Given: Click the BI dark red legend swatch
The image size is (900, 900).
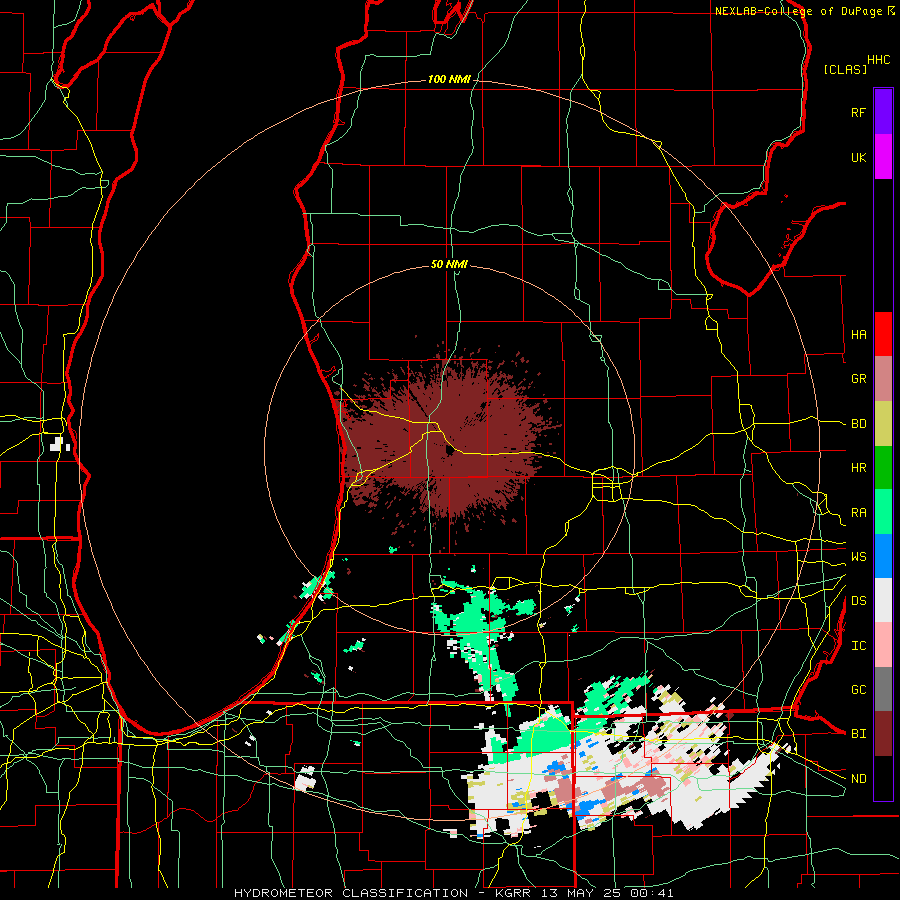Looking at the screenshot, I should (x=883, y=734).
